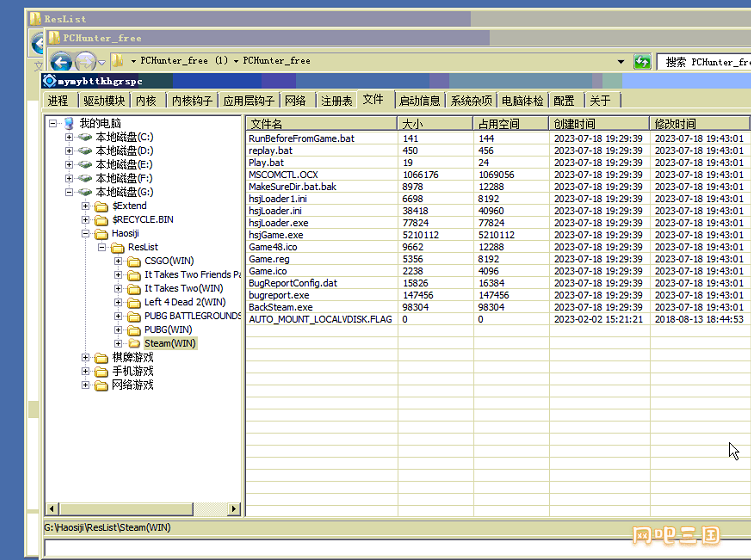Click the drive icon for Local Disk (E:)
This screenshot has width=751, height=560.
85,165
